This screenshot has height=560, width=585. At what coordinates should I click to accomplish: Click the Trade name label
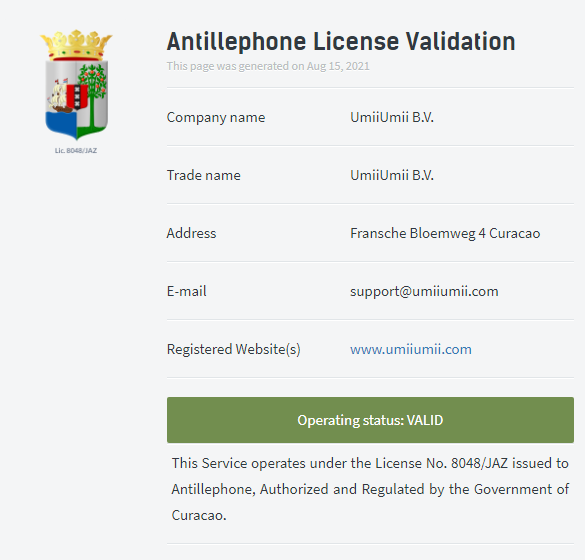(x=203, y=175)
